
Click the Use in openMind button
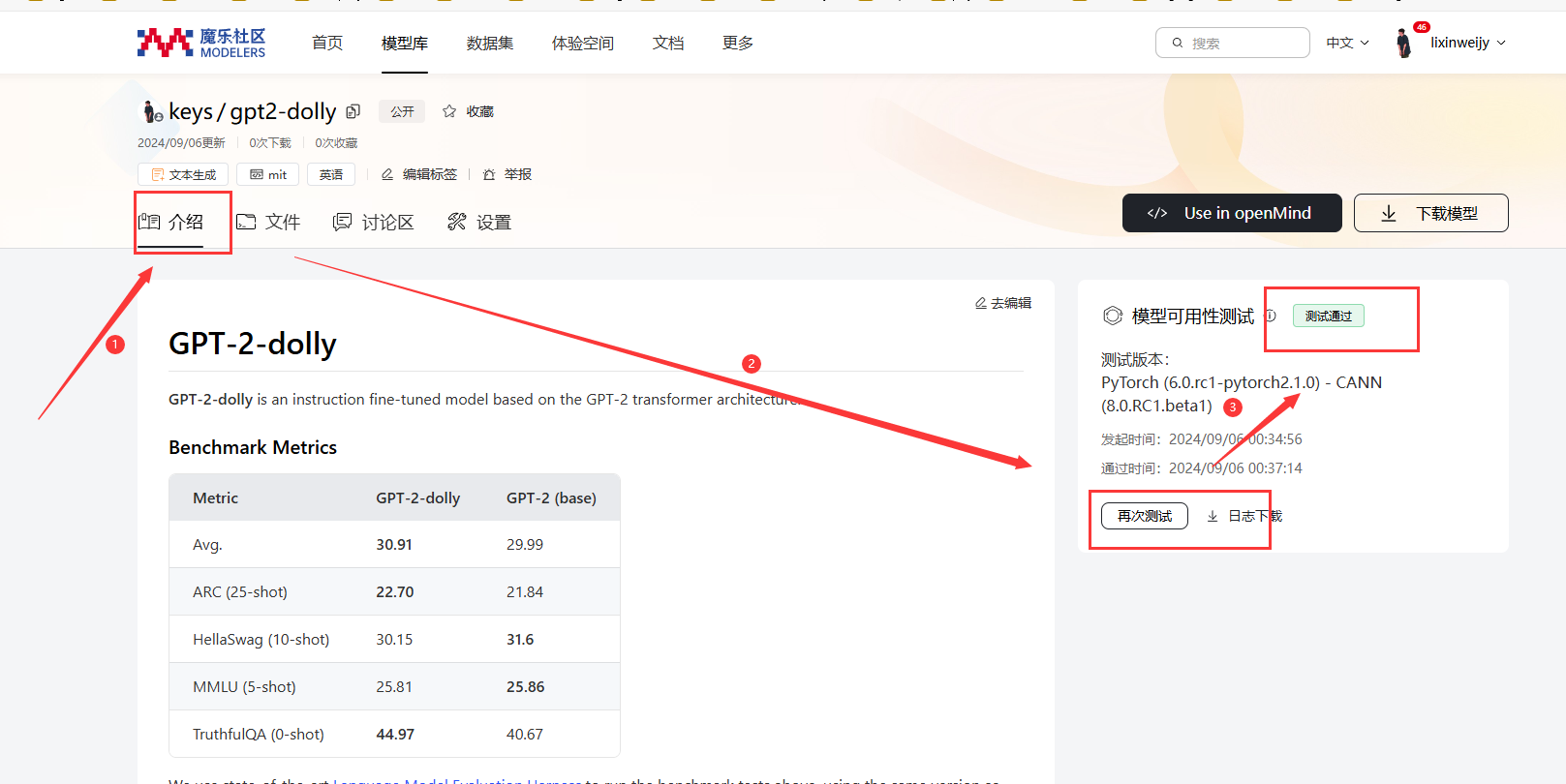1231,213
